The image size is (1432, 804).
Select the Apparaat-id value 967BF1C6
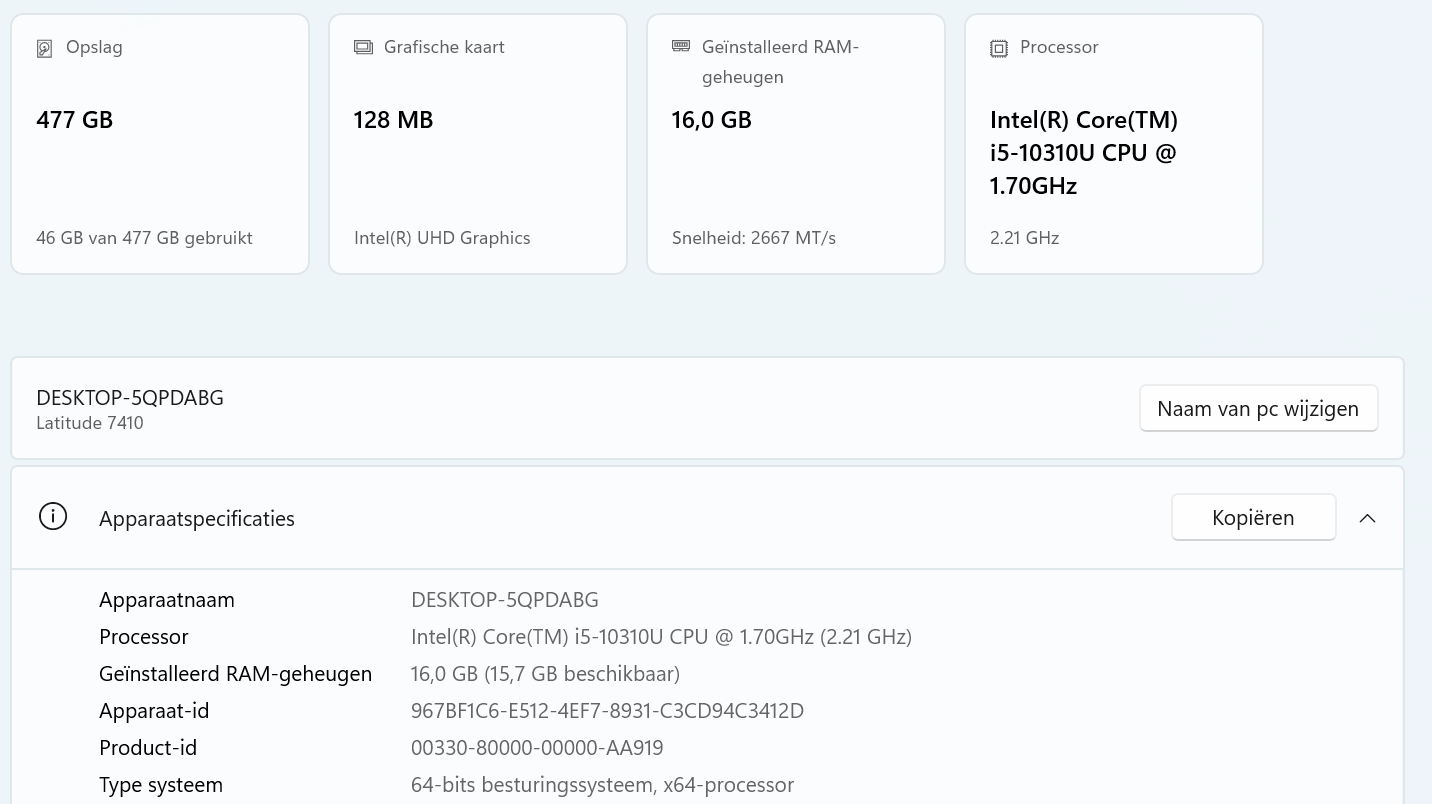[x=607, y=711]
